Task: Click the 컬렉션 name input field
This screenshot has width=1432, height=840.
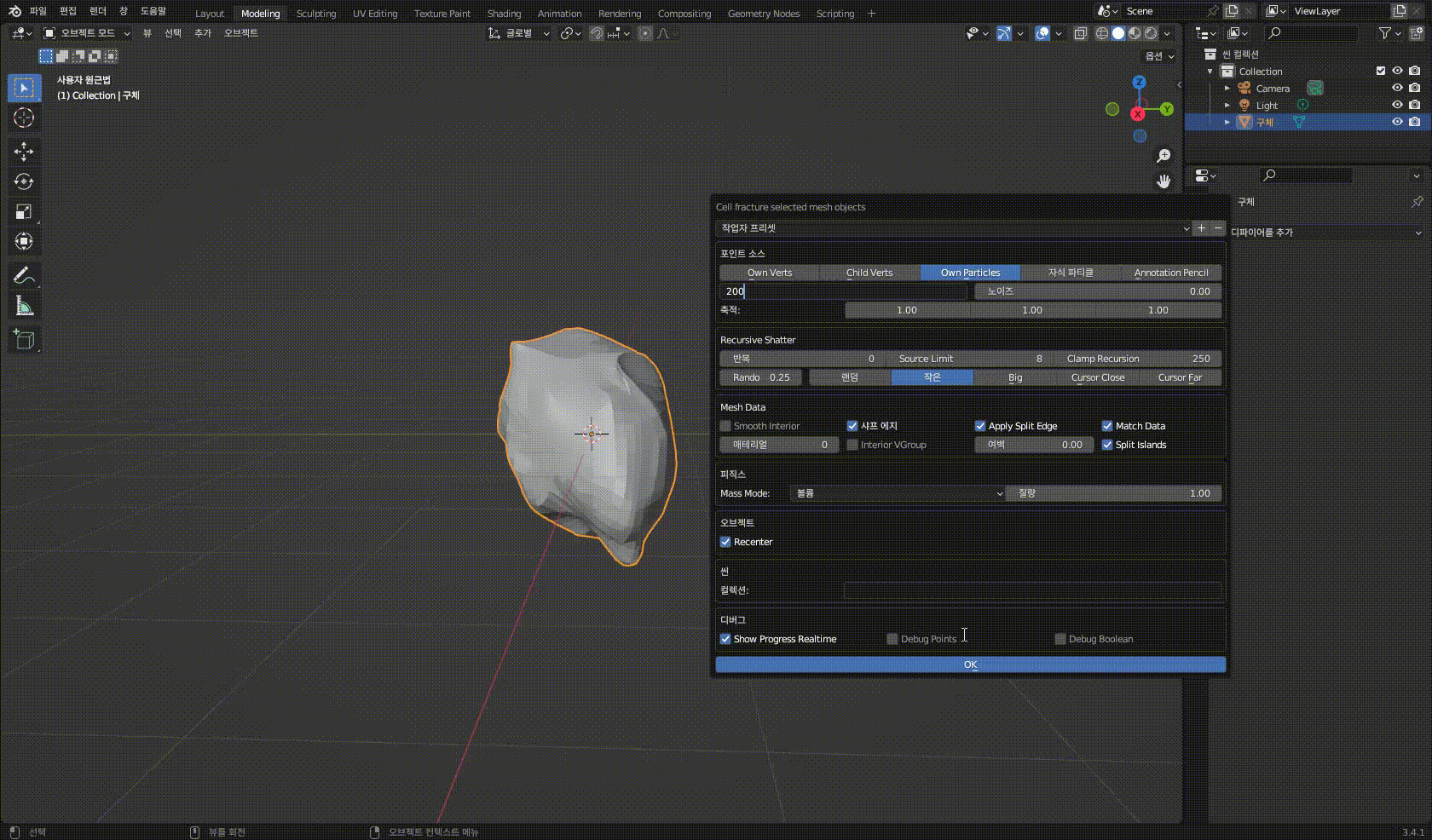Action: coord(1032,590)
